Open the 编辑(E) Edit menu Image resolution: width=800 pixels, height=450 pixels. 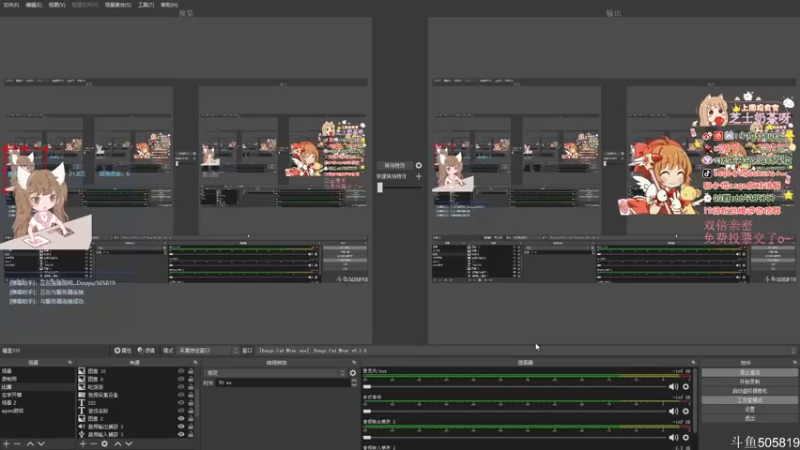pos(34,5)
